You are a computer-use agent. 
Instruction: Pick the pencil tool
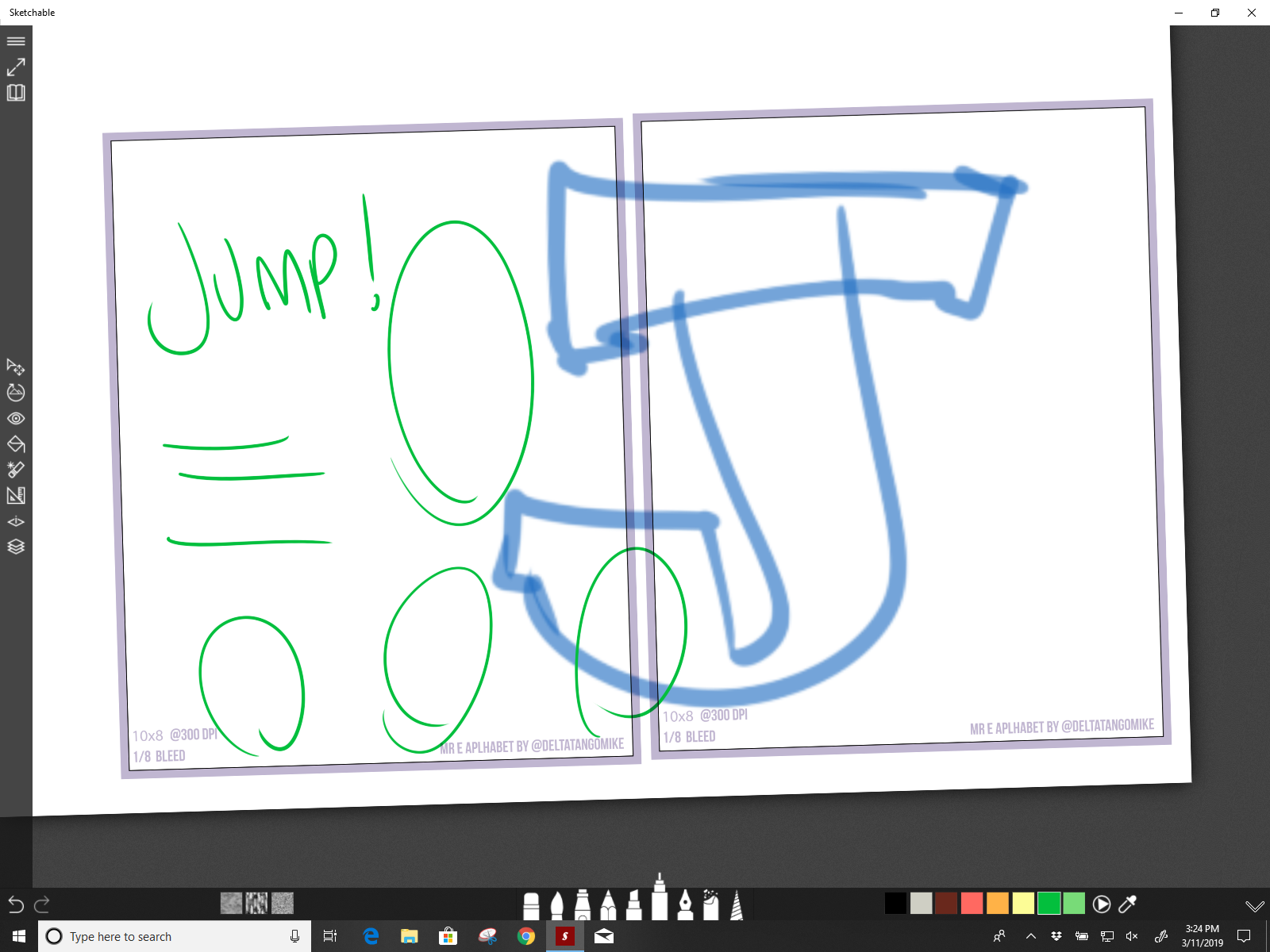[608, 904]
